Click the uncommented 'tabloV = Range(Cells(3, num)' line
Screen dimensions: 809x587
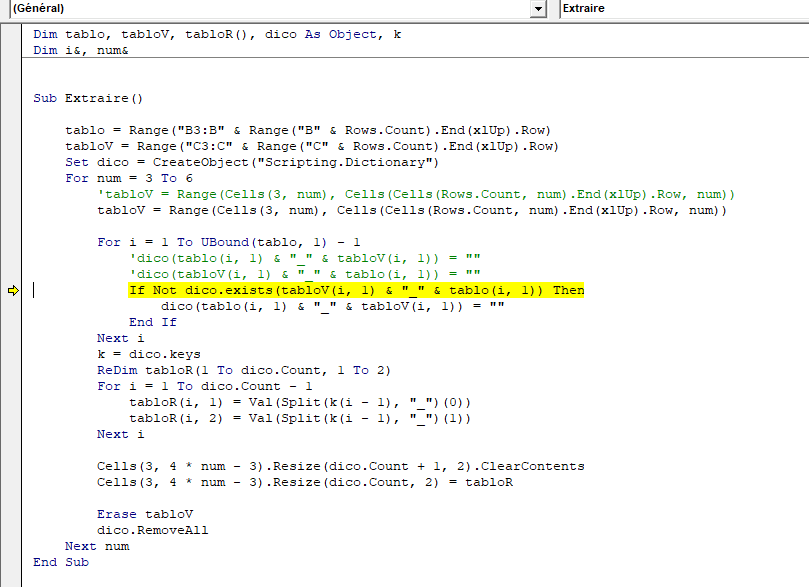coord(412,210)
